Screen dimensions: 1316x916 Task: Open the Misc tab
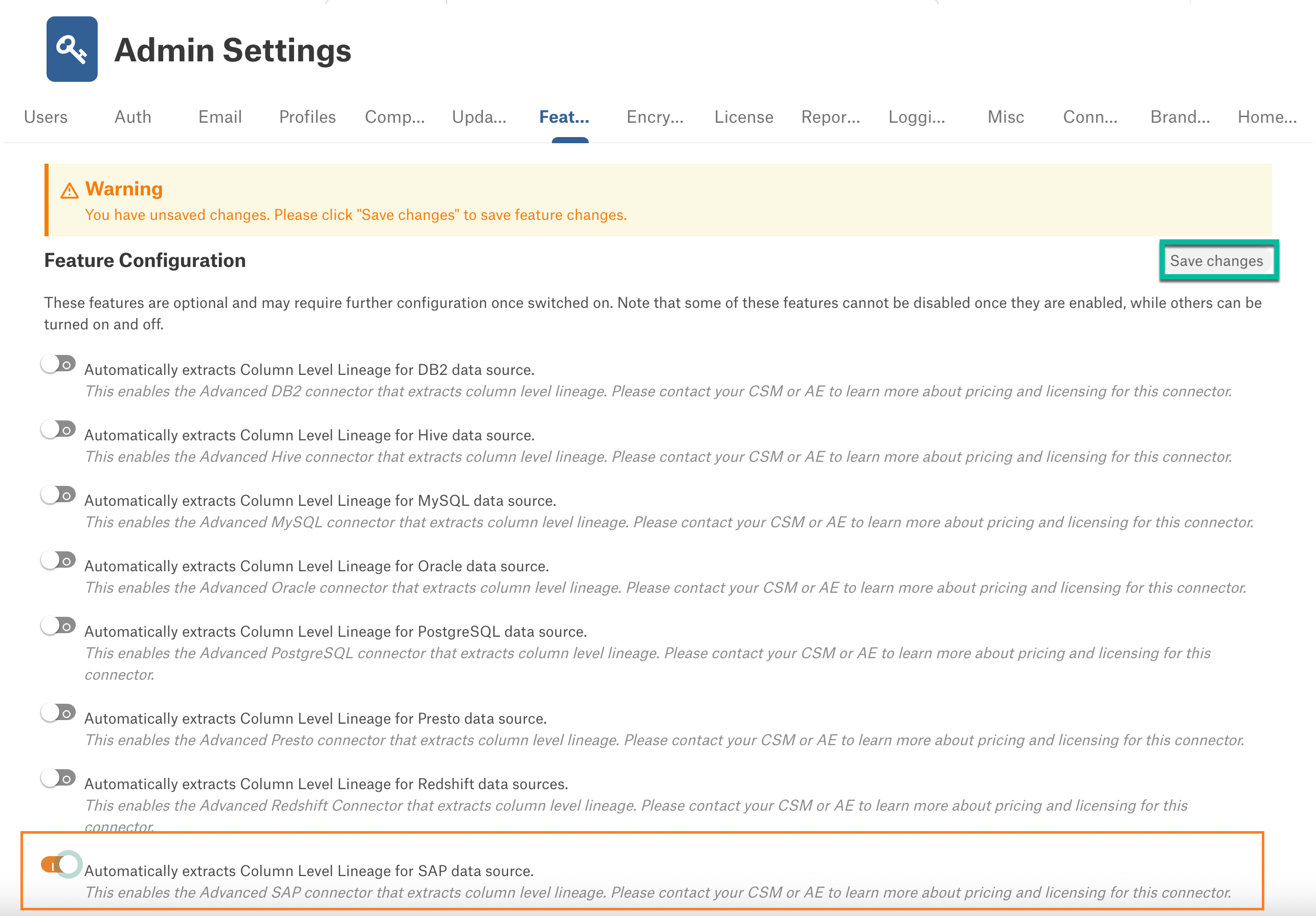1006,117
